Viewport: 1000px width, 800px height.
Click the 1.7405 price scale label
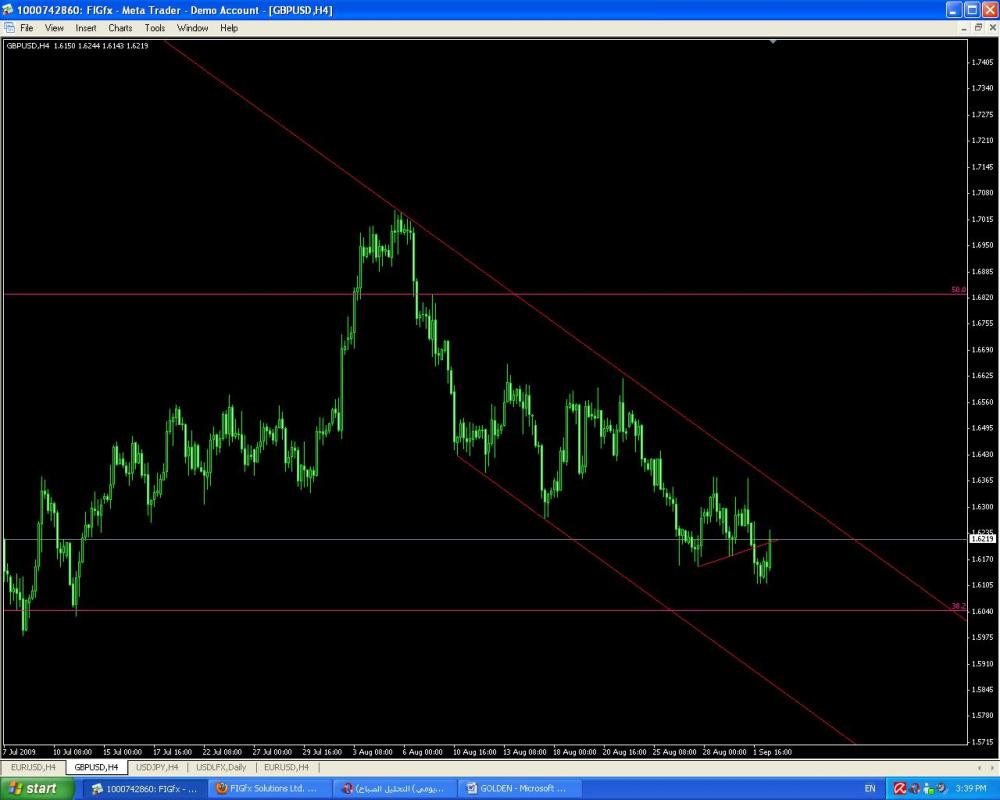coord(982,62)
